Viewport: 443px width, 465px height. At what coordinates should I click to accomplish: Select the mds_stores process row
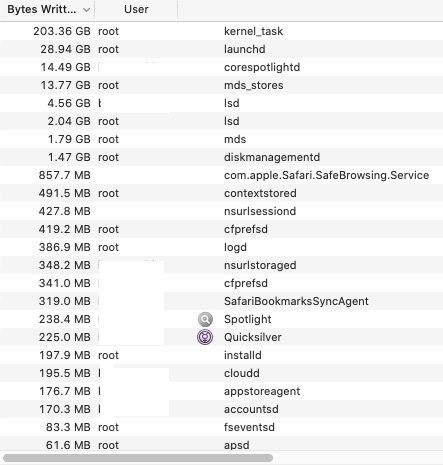click(221, 85)
